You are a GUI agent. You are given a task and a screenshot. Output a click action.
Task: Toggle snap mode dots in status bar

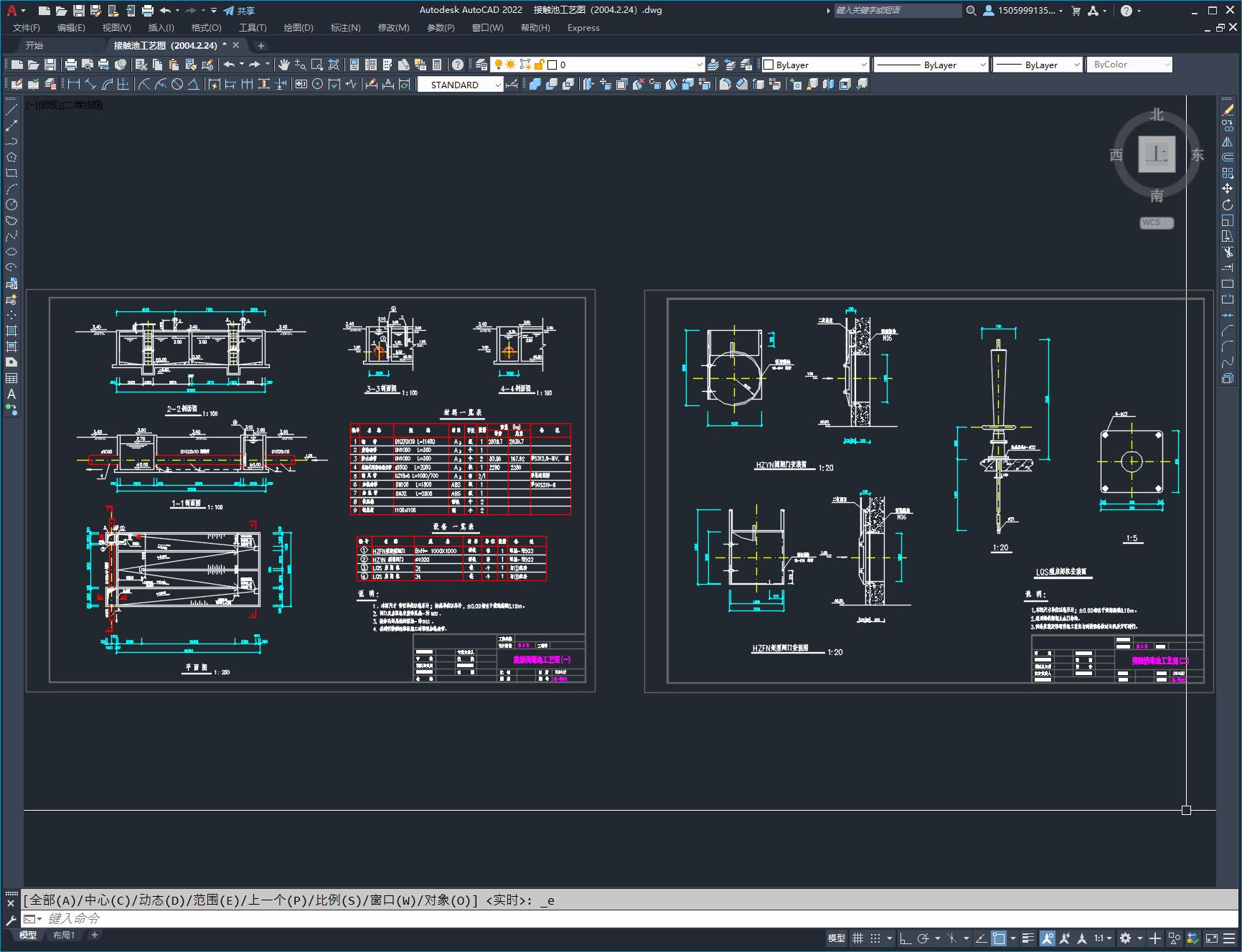[x=875, y=938]
